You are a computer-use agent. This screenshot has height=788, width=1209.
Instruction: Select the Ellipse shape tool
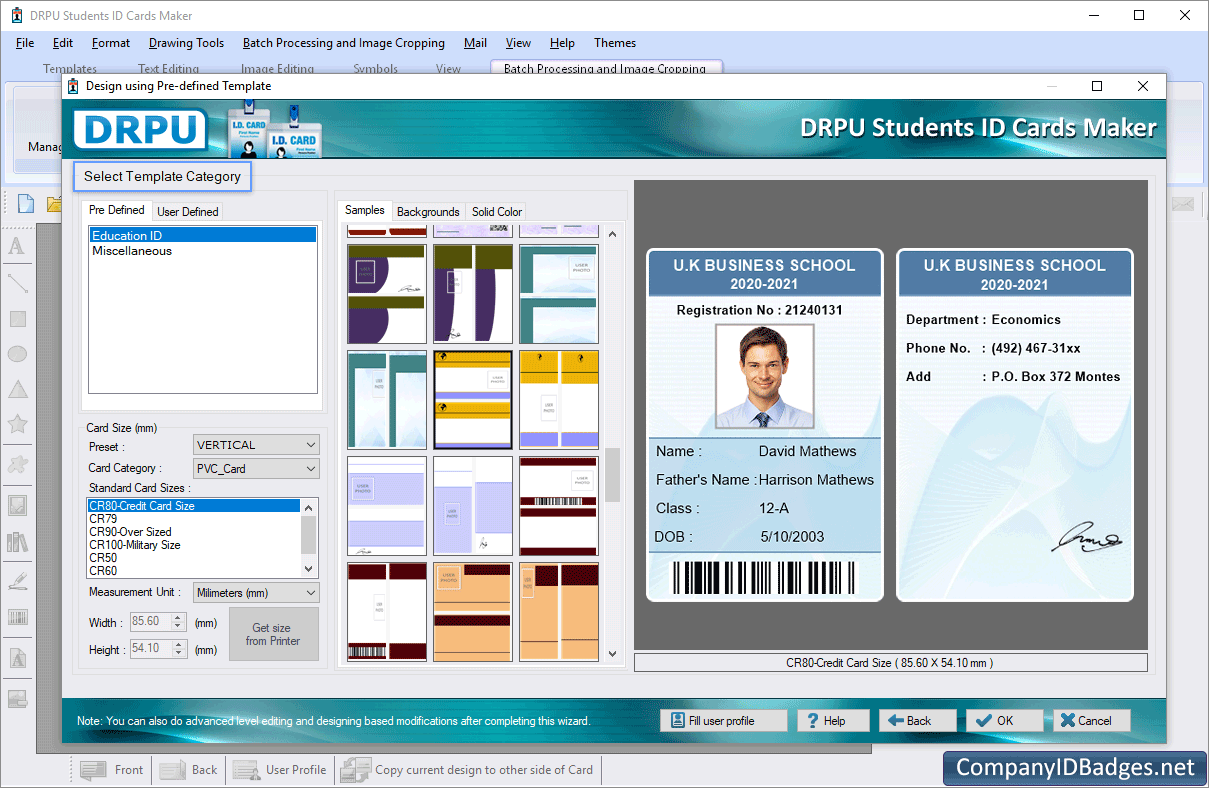(x=18, y=353)
